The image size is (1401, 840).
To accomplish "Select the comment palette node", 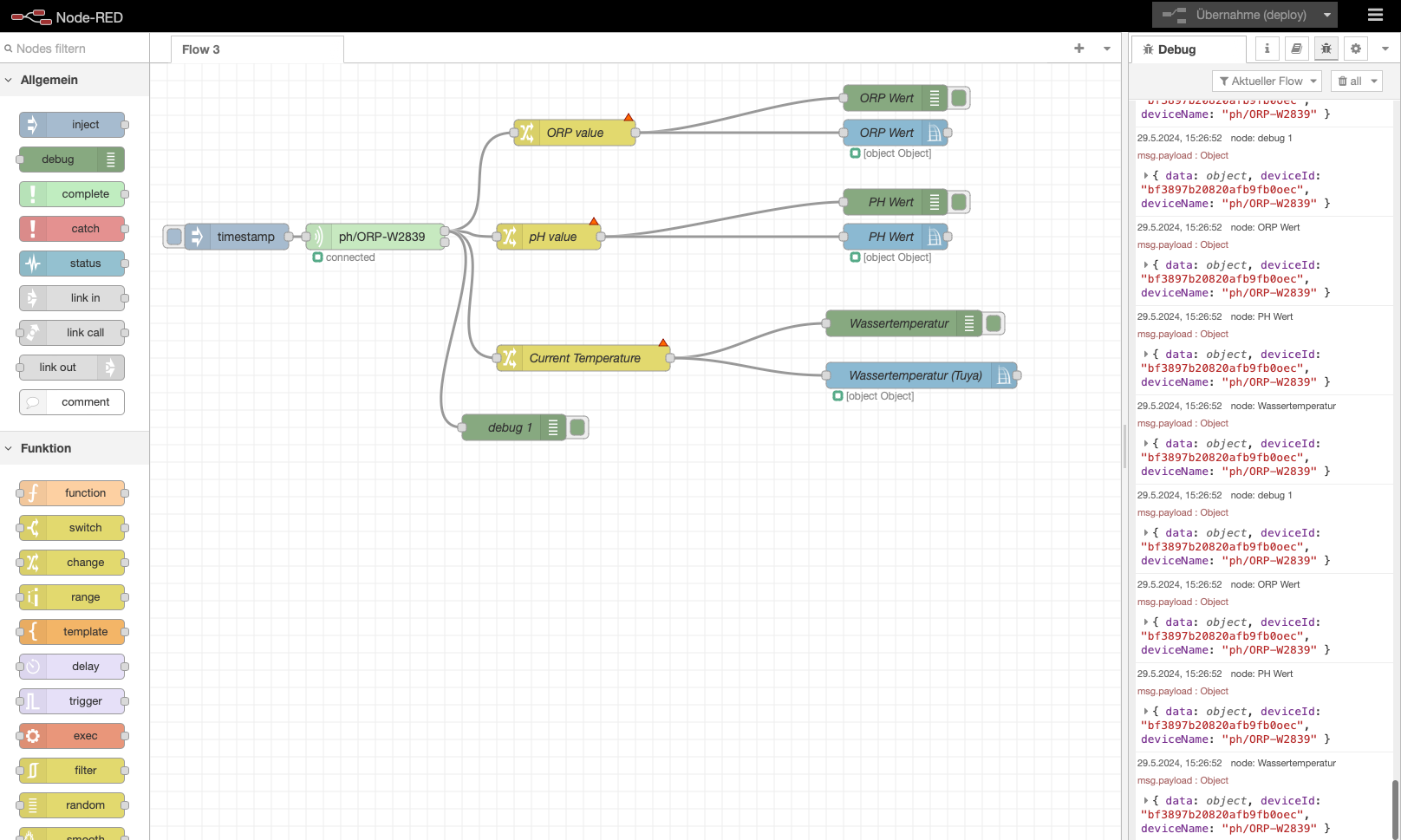I will click(72, 402).
